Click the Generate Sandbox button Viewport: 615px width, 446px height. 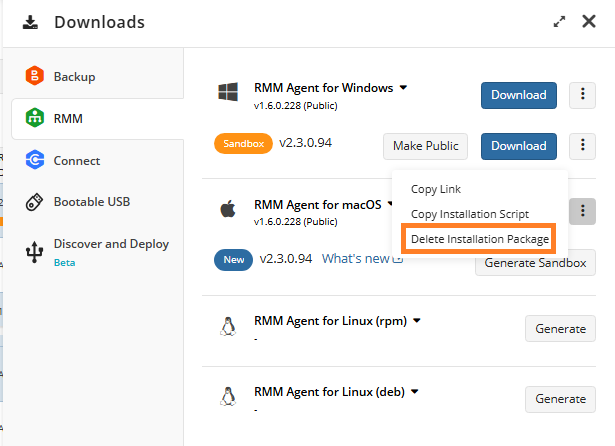[535, 263]
